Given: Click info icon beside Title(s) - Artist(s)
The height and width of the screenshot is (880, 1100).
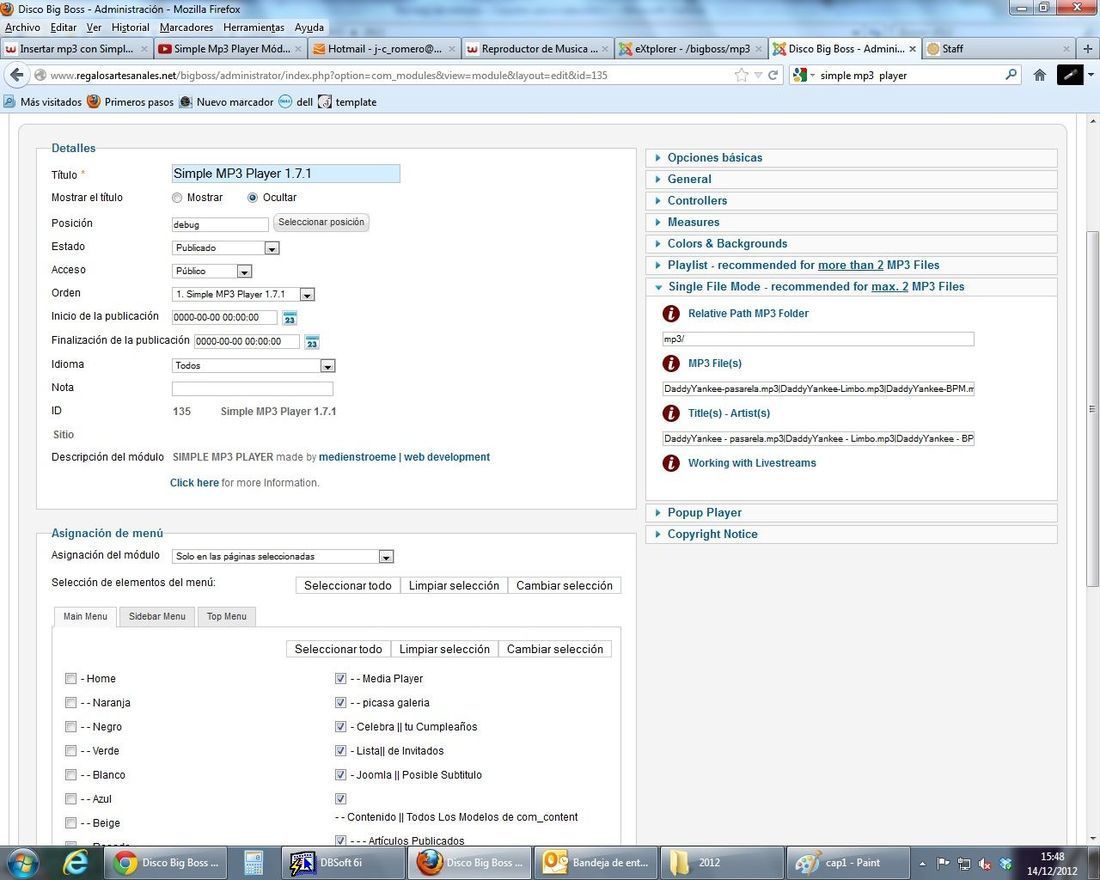Looking at the screenshot, I should click(x=671, y=413).
